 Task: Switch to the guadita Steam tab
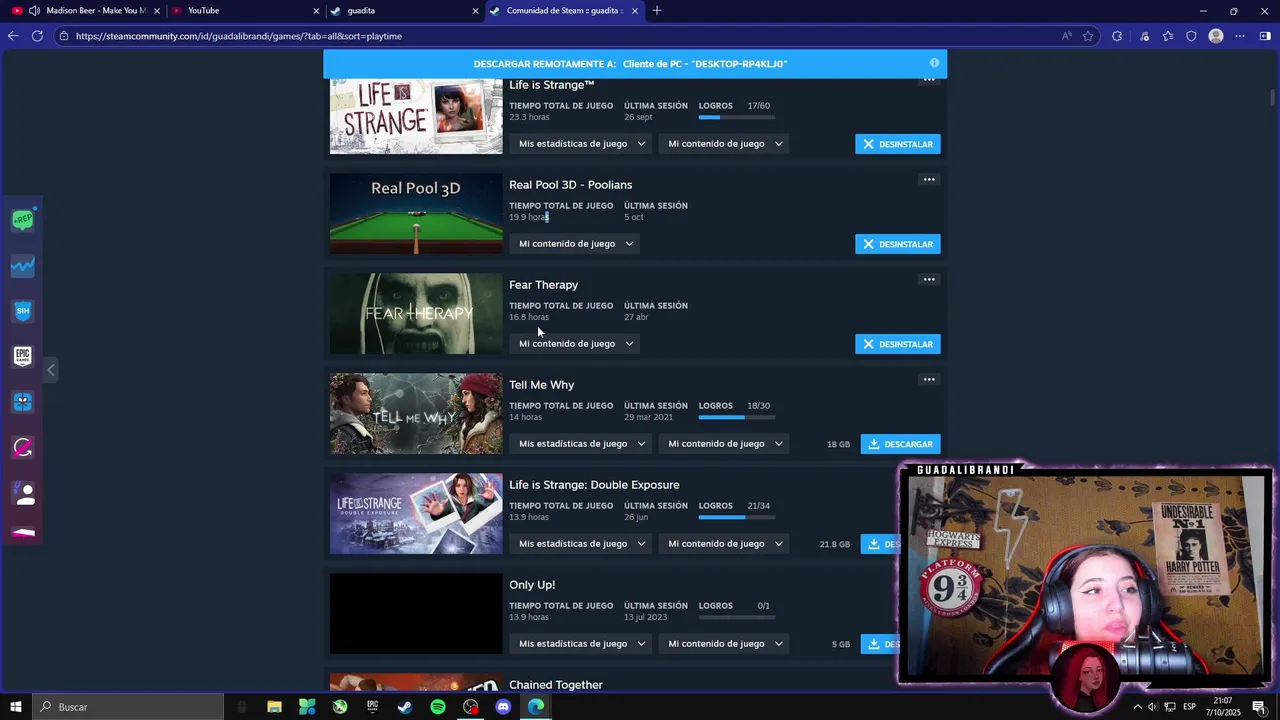(405, 11)
